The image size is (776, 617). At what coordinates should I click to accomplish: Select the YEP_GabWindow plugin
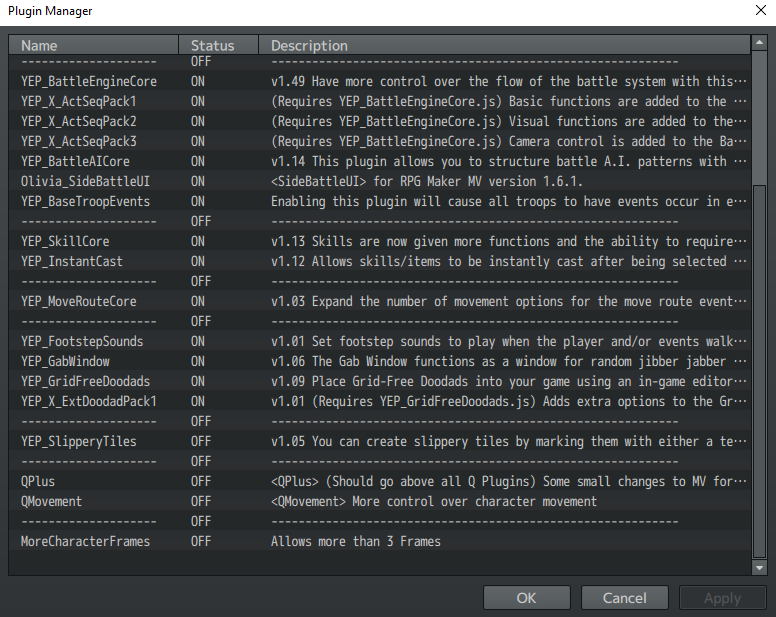(x=380, y=361)
